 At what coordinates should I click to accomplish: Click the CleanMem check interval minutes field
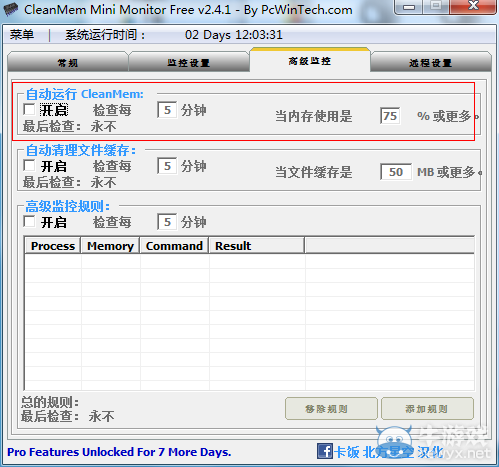click(167, 110)
